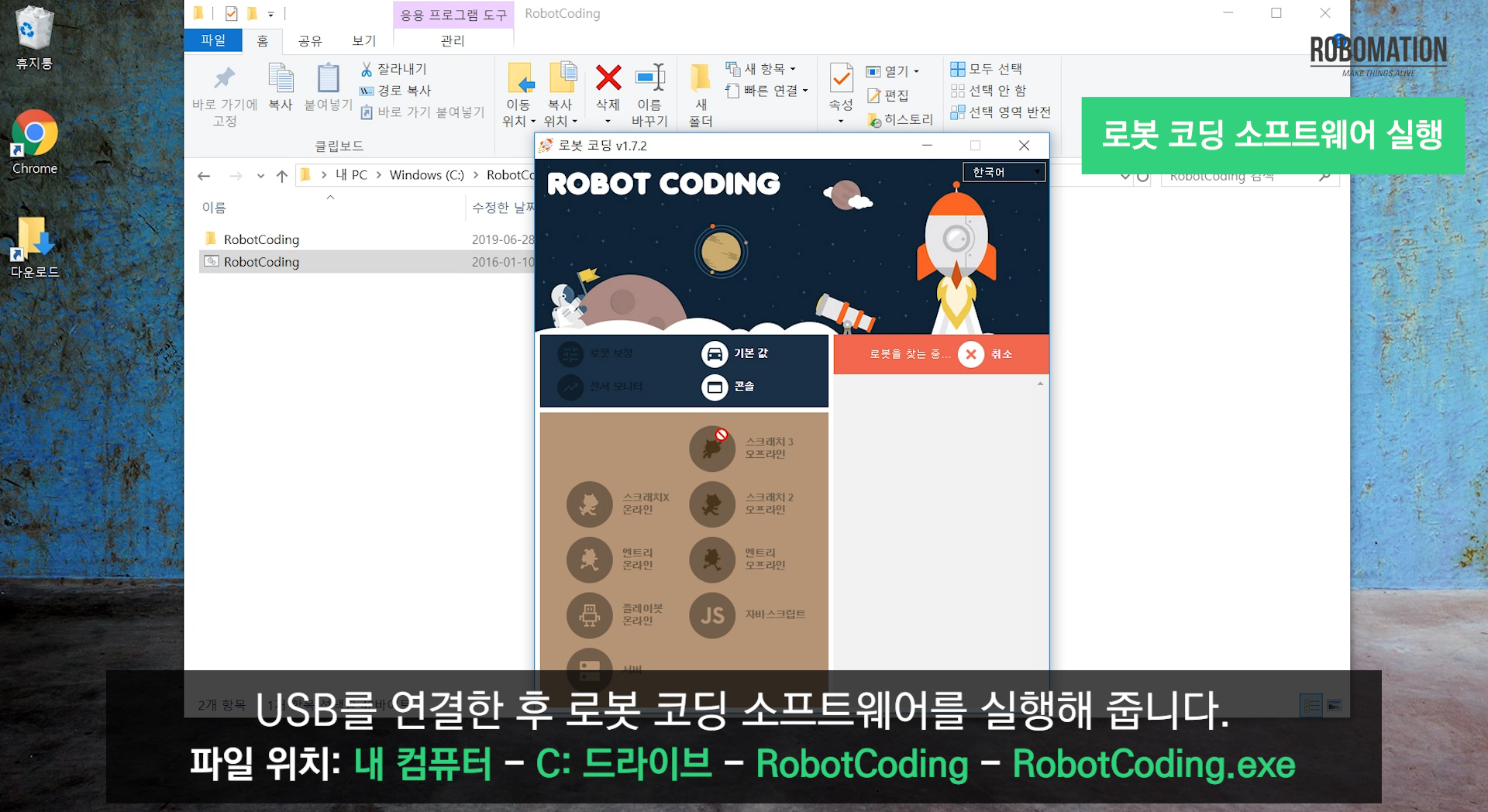Click the scroll up arrow in Robot Coding panel
This screenshot has width=1488, height=812.
click(x=1040, y=384)
